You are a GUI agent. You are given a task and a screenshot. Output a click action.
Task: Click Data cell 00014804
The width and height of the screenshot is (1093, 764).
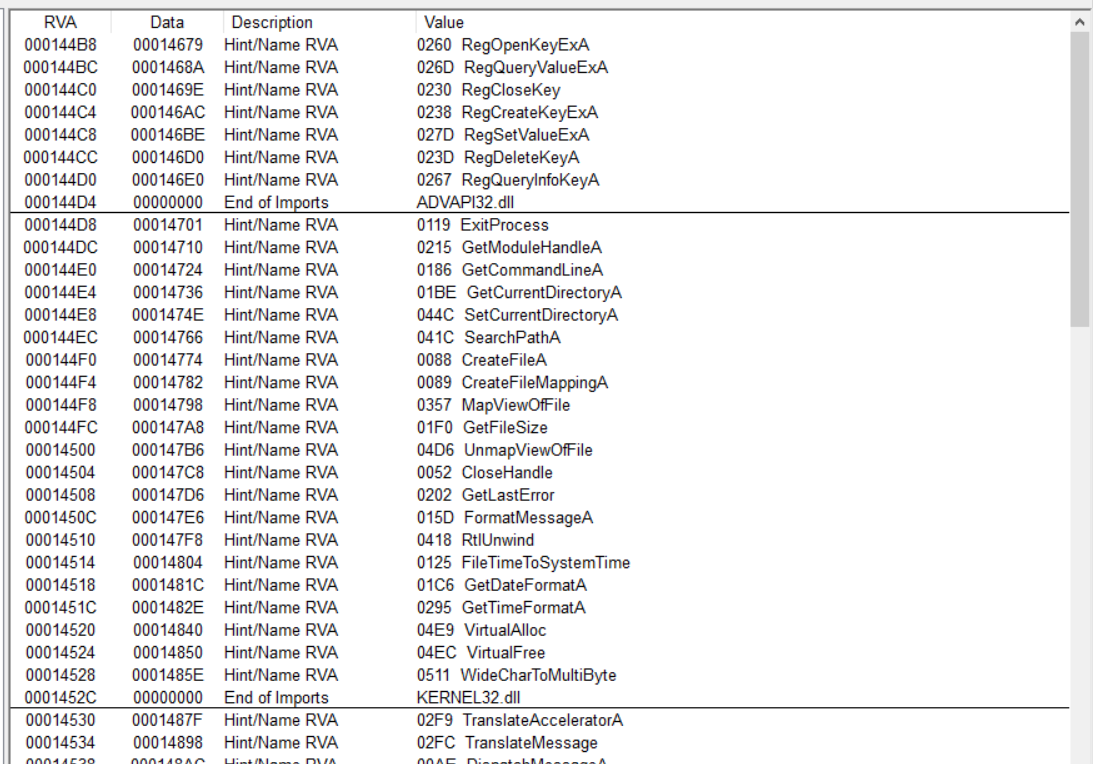168,563
